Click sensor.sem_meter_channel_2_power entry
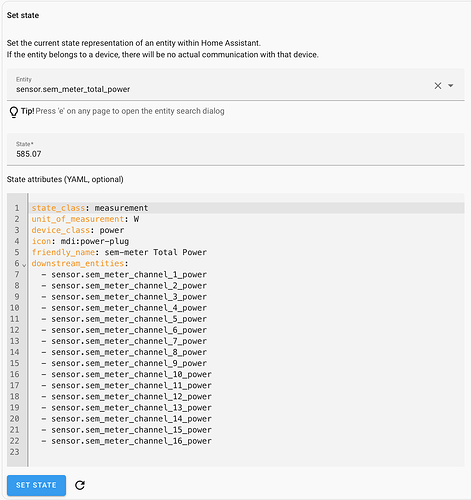 (129, 286)
